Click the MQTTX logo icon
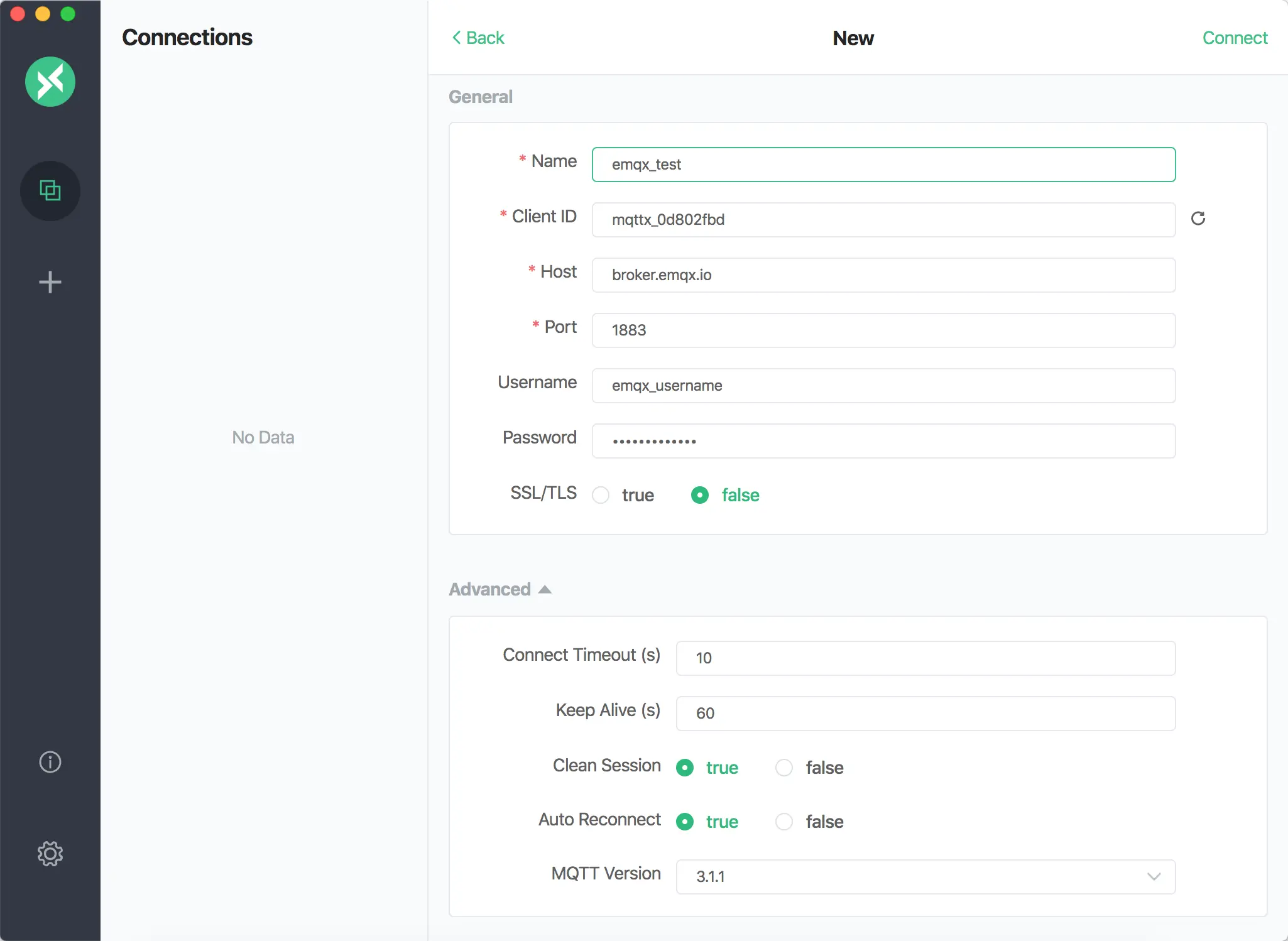Image resolution: width=1288 pixels, height=941 pixels. point(50,82)
